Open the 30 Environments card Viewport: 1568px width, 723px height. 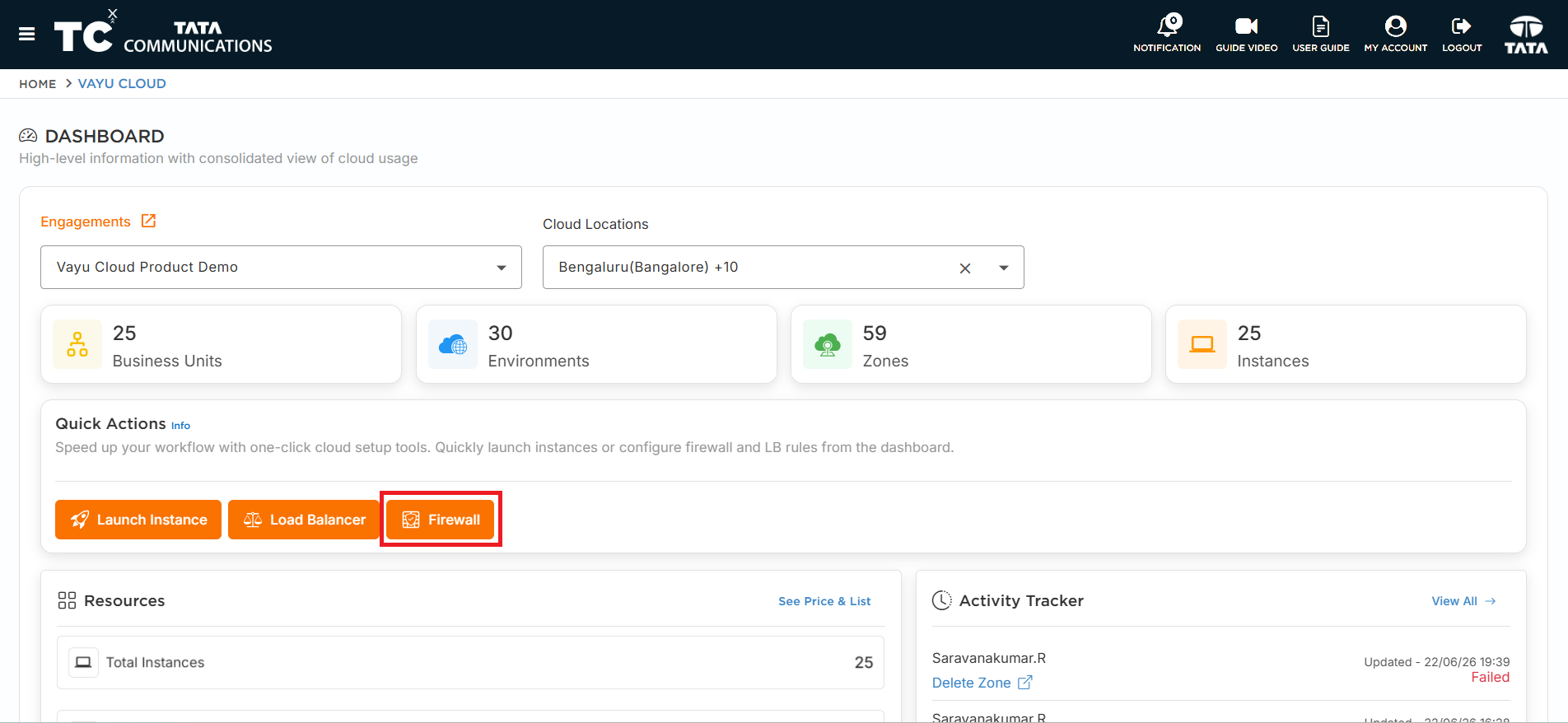click(x=596, y=344)
